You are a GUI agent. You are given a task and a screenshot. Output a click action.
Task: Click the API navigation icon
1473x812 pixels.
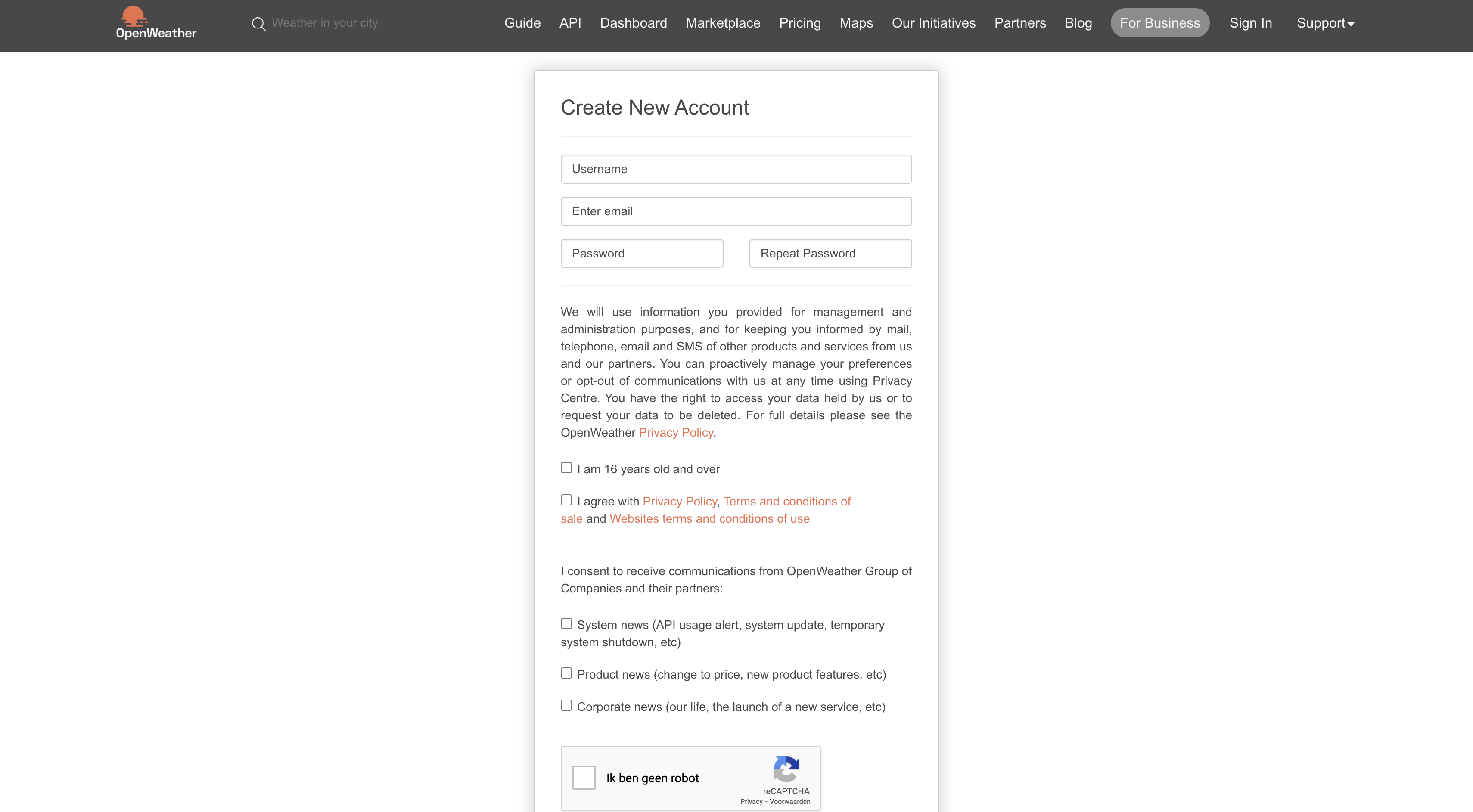click(x=569, y=22)
